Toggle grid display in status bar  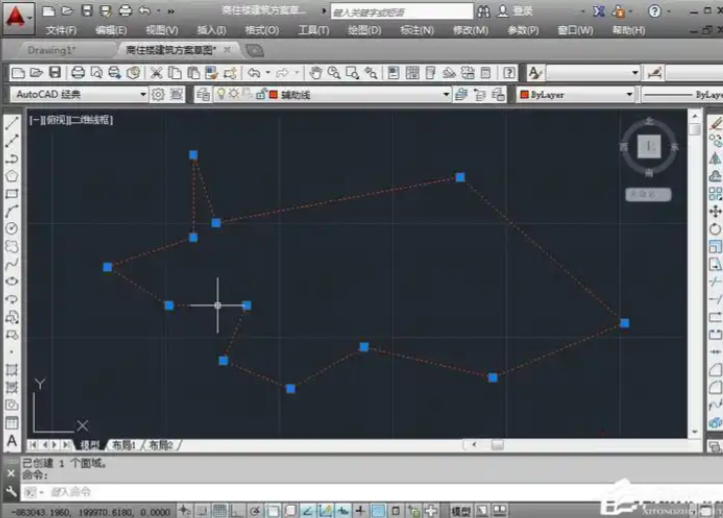pyautogui.click(x=218, y=511)
